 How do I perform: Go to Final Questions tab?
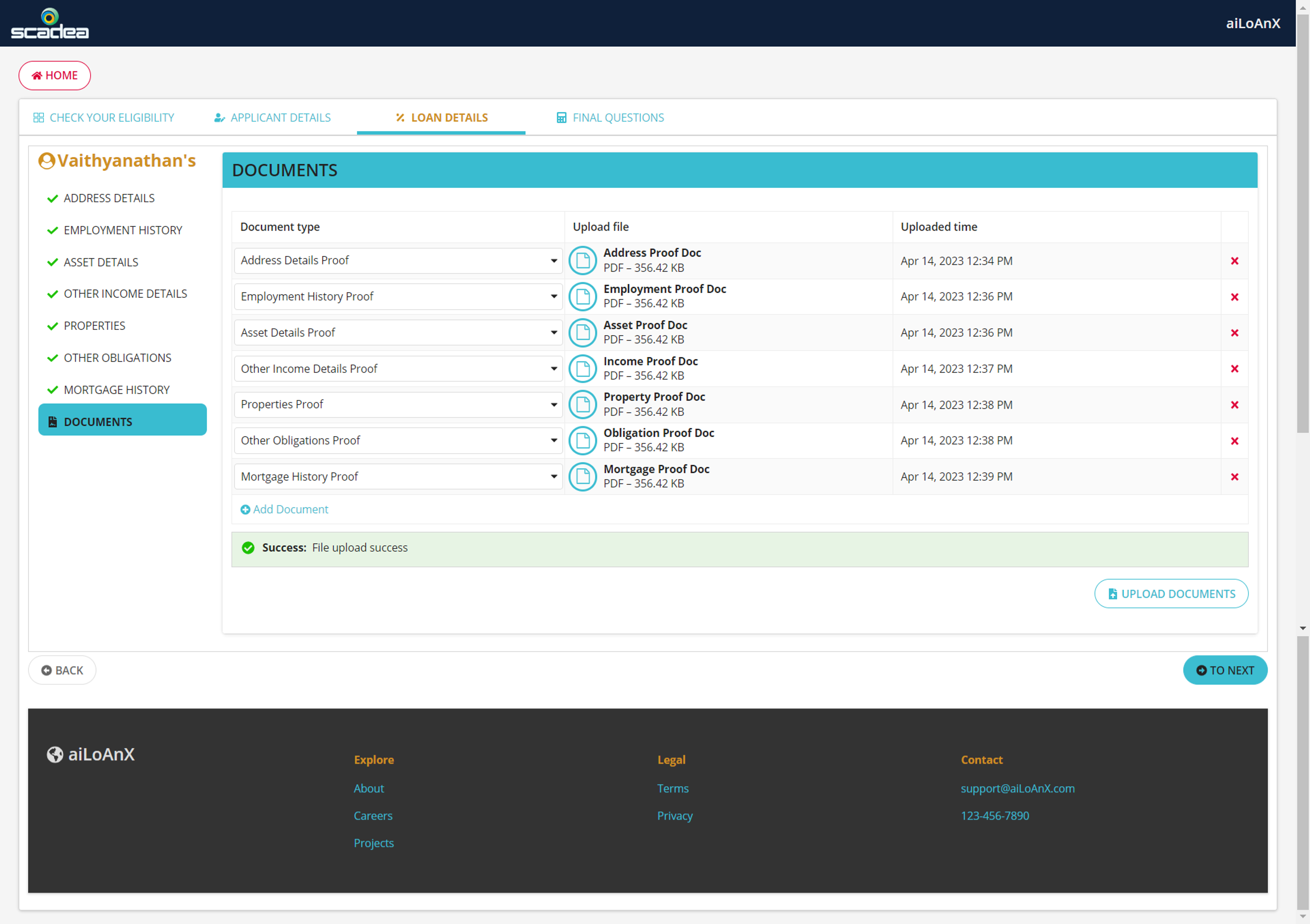pos(611,118)
